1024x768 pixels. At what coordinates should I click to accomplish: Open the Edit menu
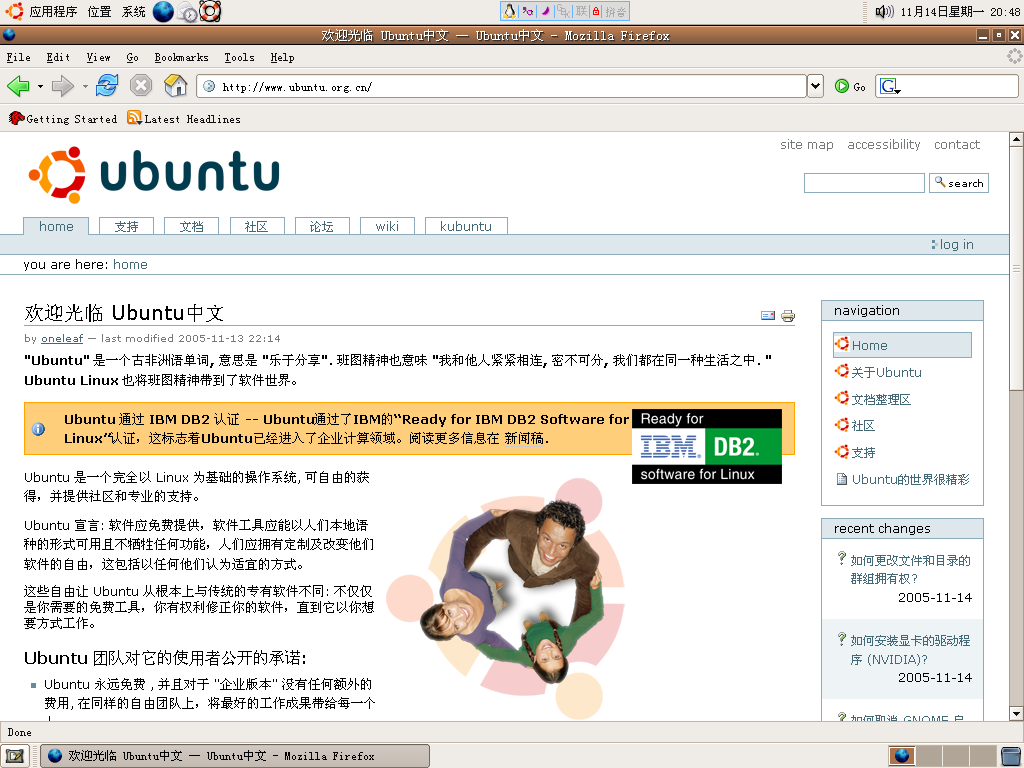click(58, 57)
